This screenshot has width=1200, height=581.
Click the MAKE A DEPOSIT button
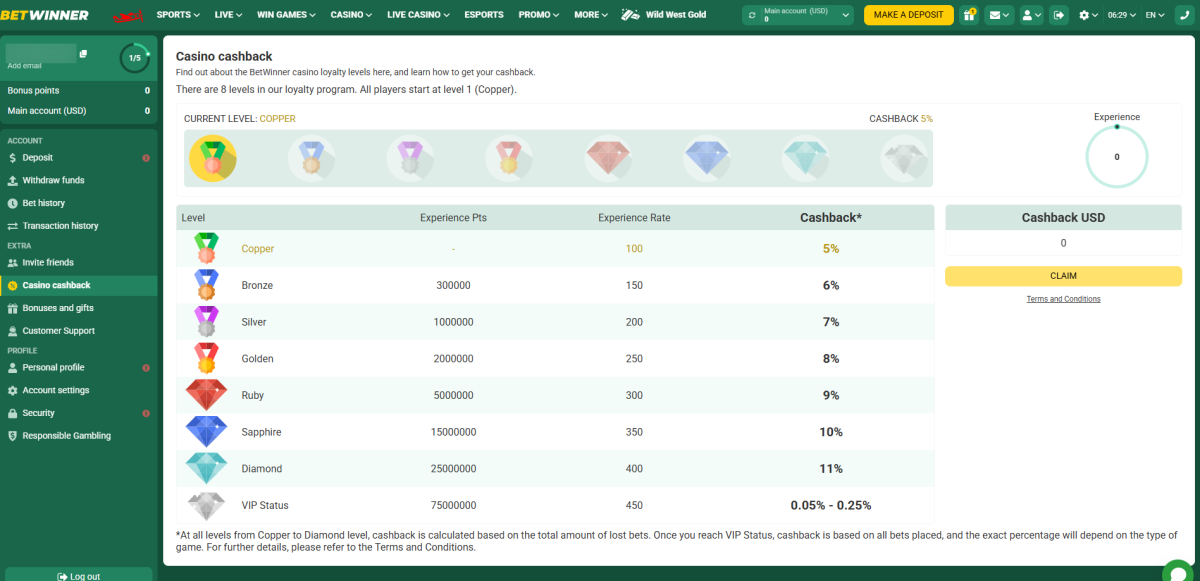(908, 15)
